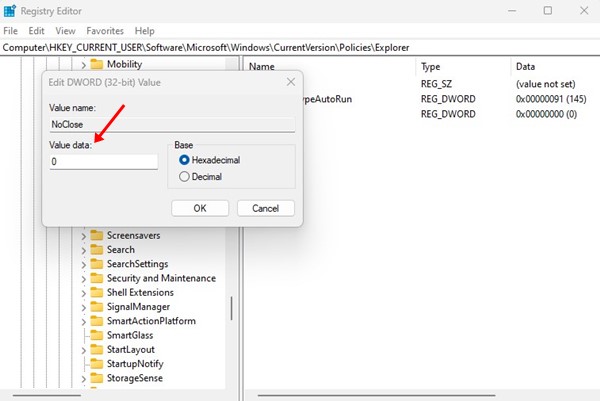Click the SearchSettings folder icon
600x401 pixels.
[x=97, y=264]
